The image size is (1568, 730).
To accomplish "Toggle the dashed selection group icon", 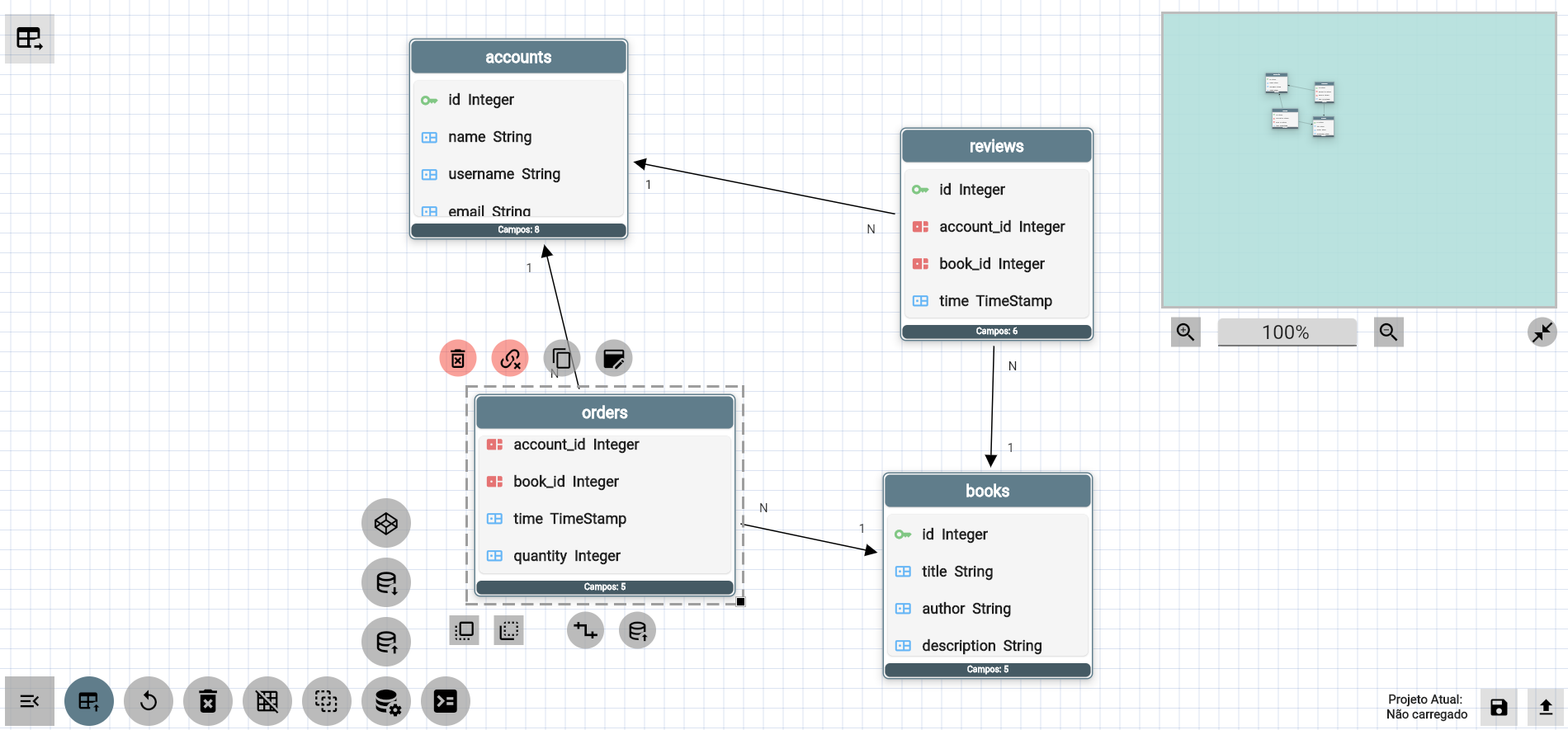I will click(x=327, y=702).
